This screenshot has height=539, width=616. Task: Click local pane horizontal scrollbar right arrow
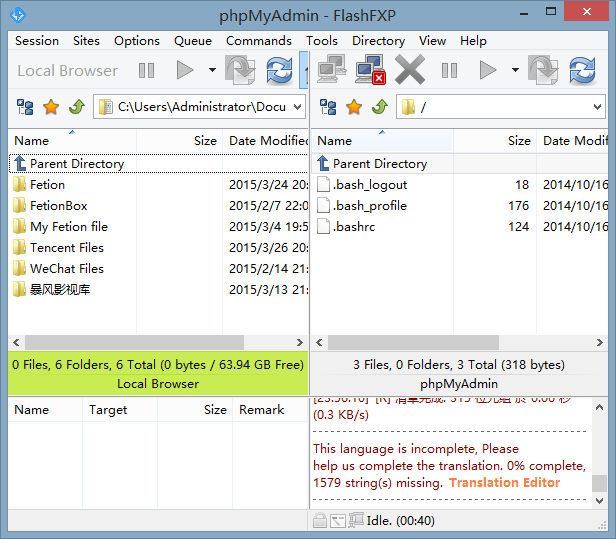300,343
